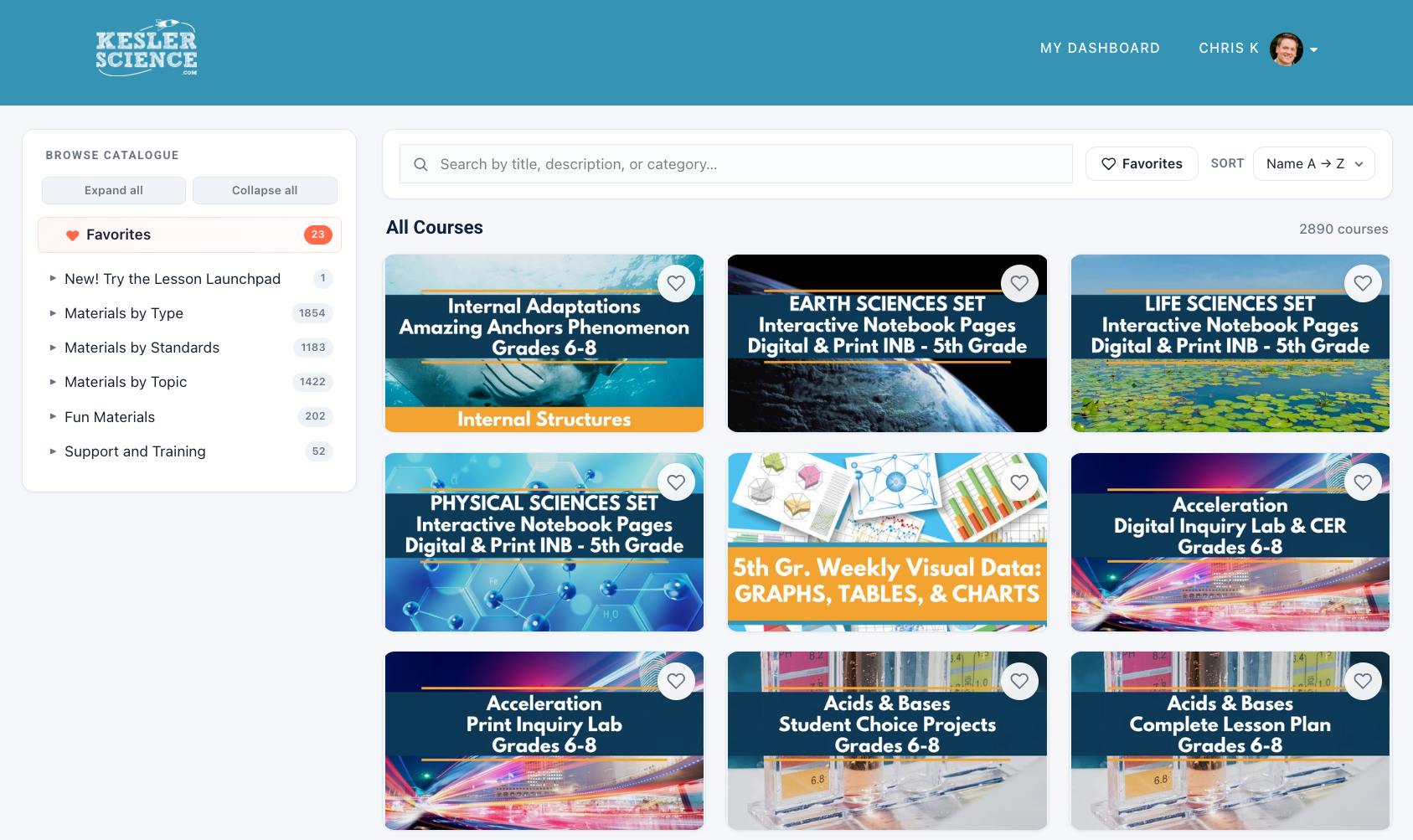Open Internal Adaptations Amazing Anchors Phenomenon course
1413x840 pixels.
click(x=544, y=343)
